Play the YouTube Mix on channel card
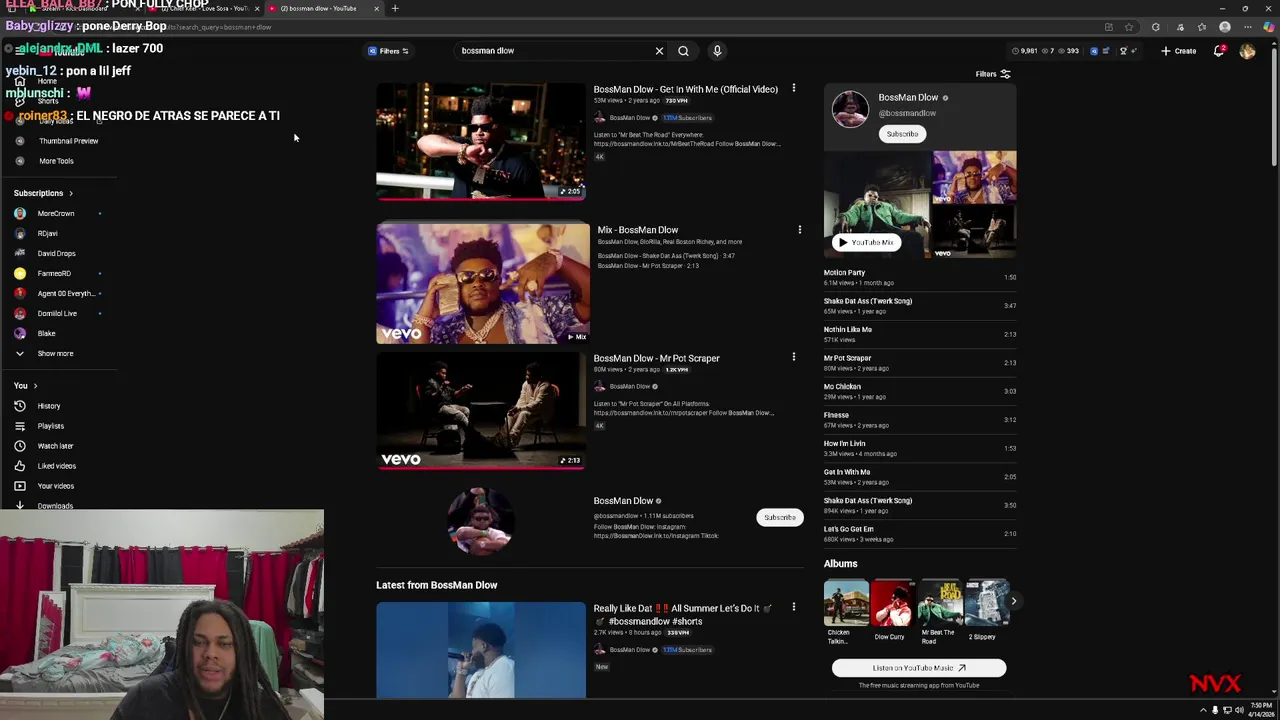This screenshot has width=1280, height=720. pyautogui.click(x=866, y=242)
